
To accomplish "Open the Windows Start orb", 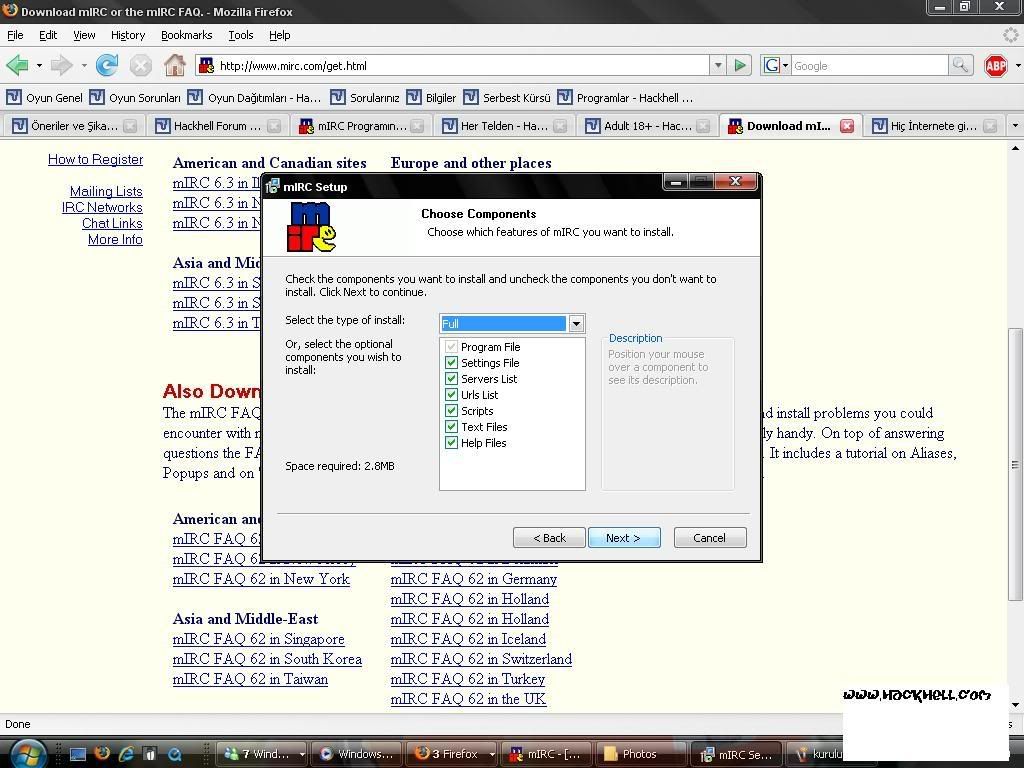I will pos(27,754).
